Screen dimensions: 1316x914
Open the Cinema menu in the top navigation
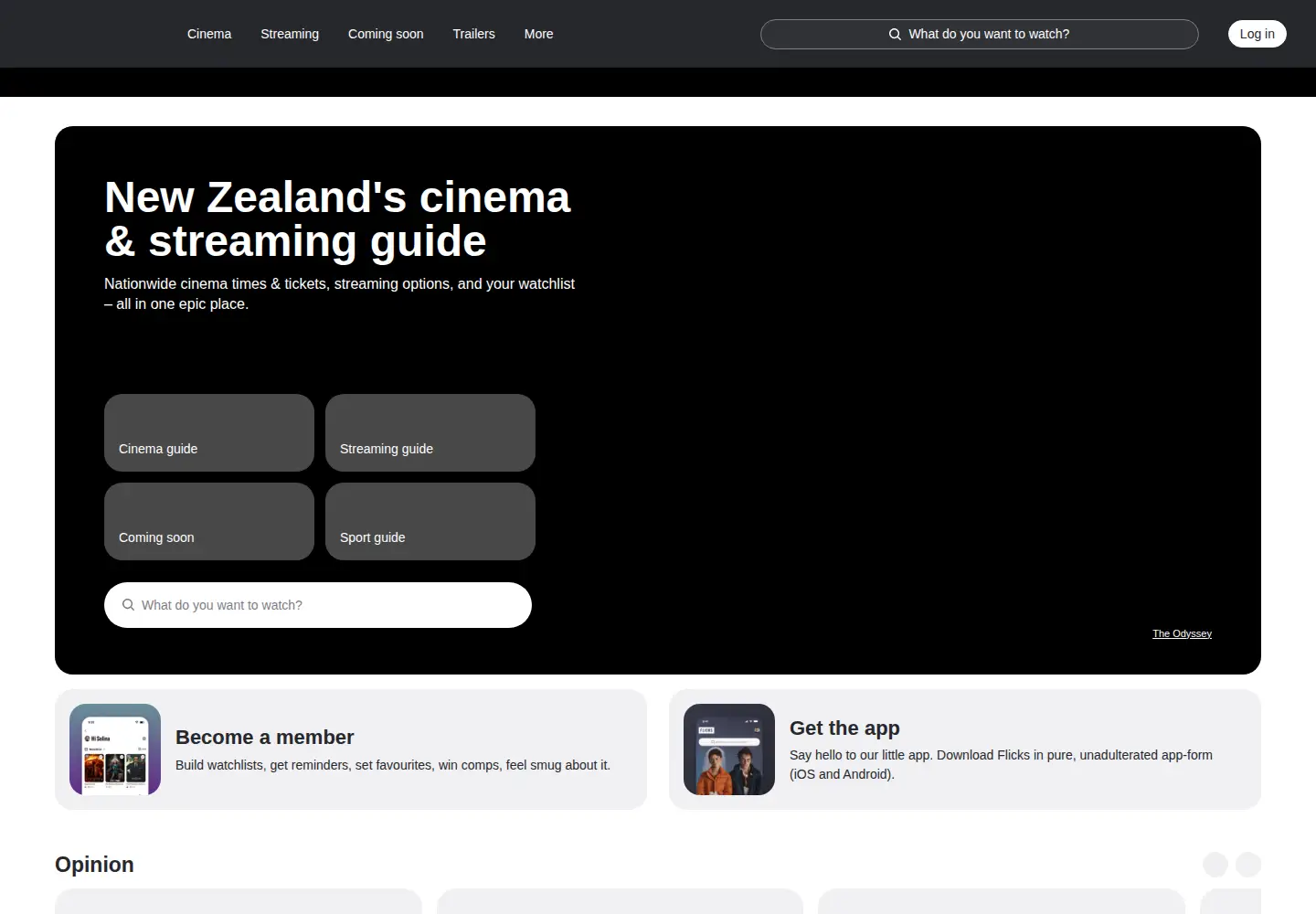[209, 34]
